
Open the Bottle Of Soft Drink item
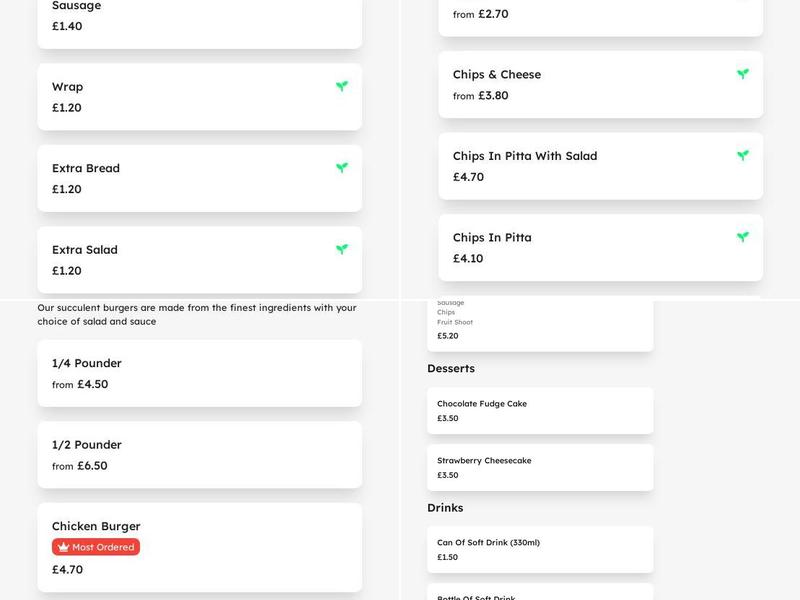(x=540, y=593)
